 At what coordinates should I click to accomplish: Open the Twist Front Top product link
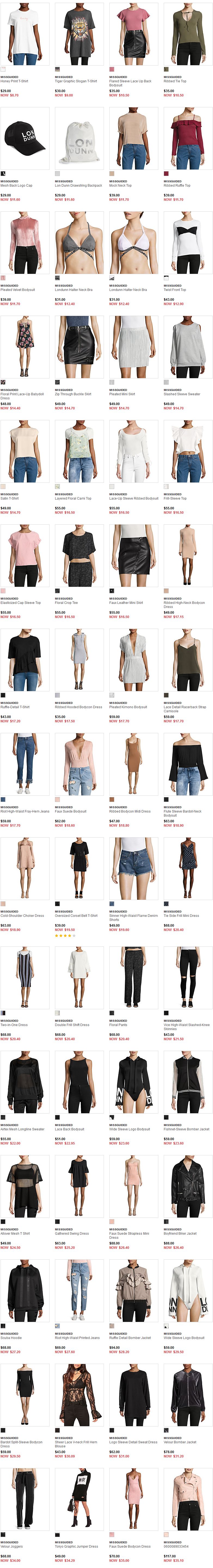tap(175, 290)
